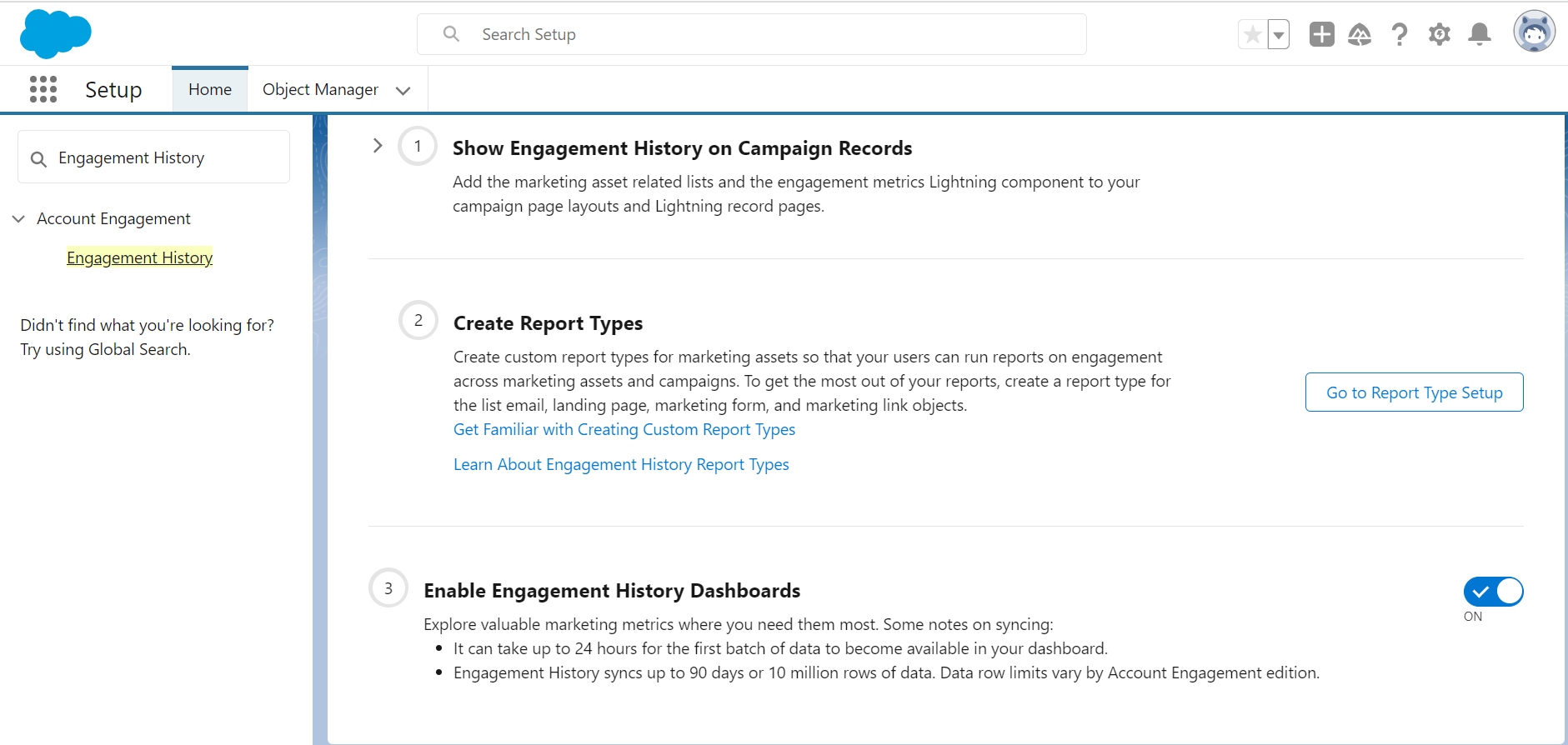
Task: Click the Enable Engagement History Dashboards heading
Action: pos(612,591)
